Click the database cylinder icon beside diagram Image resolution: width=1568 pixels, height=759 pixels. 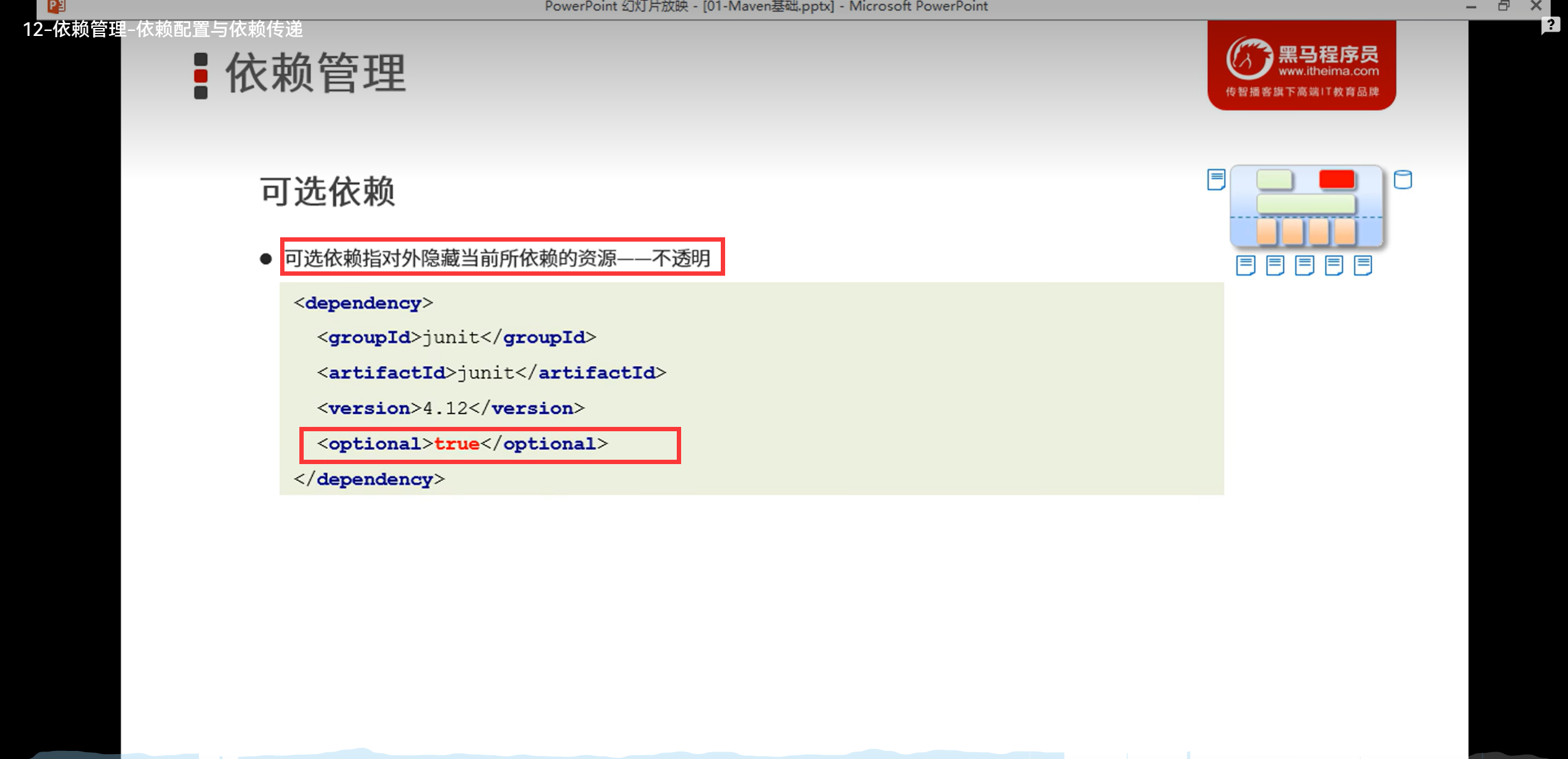click(x=1403, y=180)
